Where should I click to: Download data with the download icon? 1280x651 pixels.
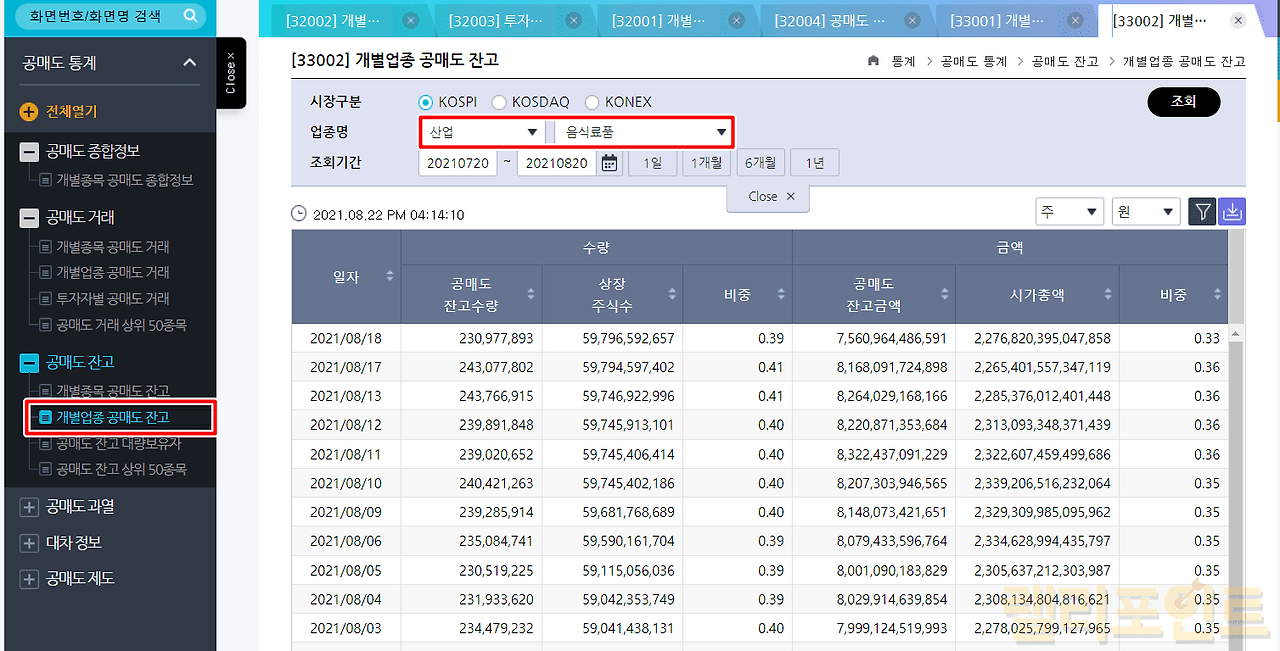[x=1233, y=212]
